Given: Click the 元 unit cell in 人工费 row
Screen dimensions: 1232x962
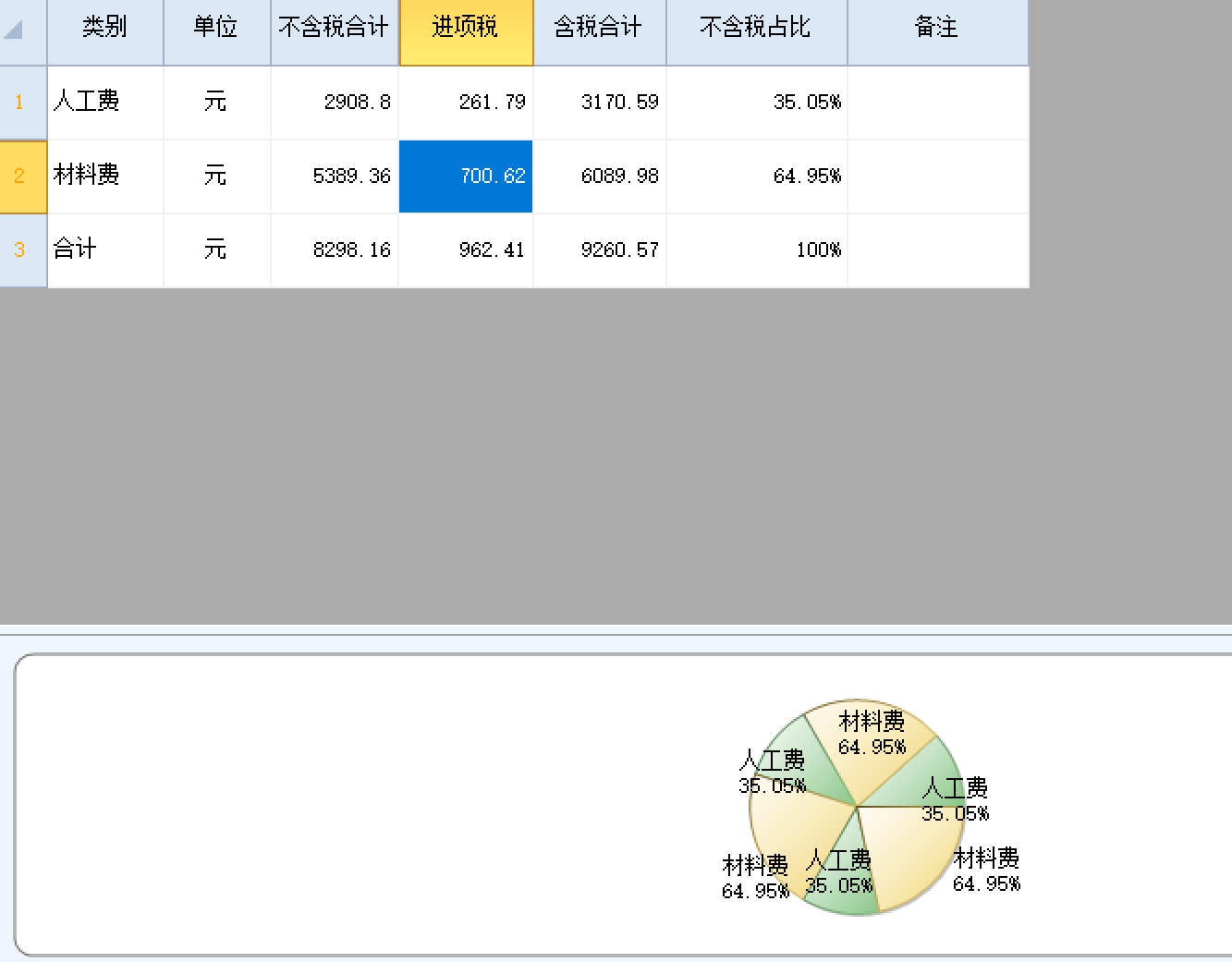Looking at the screenshot, I should 217,103.
